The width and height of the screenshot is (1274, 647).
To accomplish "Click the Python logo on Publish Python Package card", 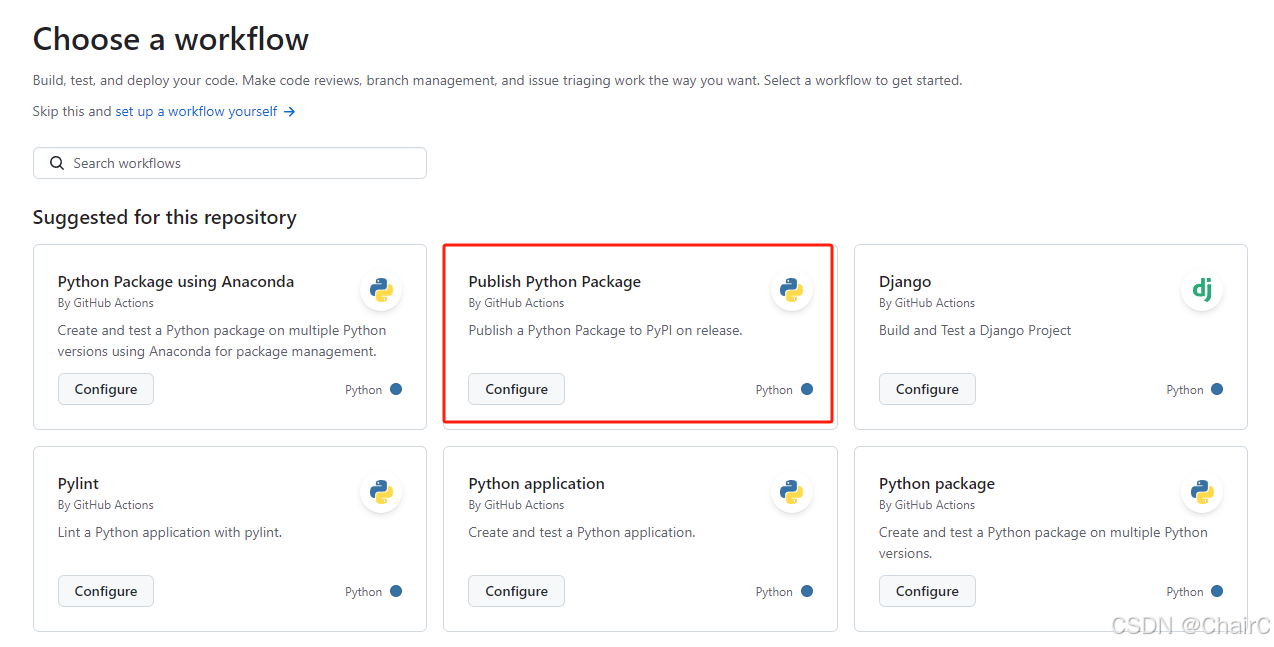I will pos(792,290).
